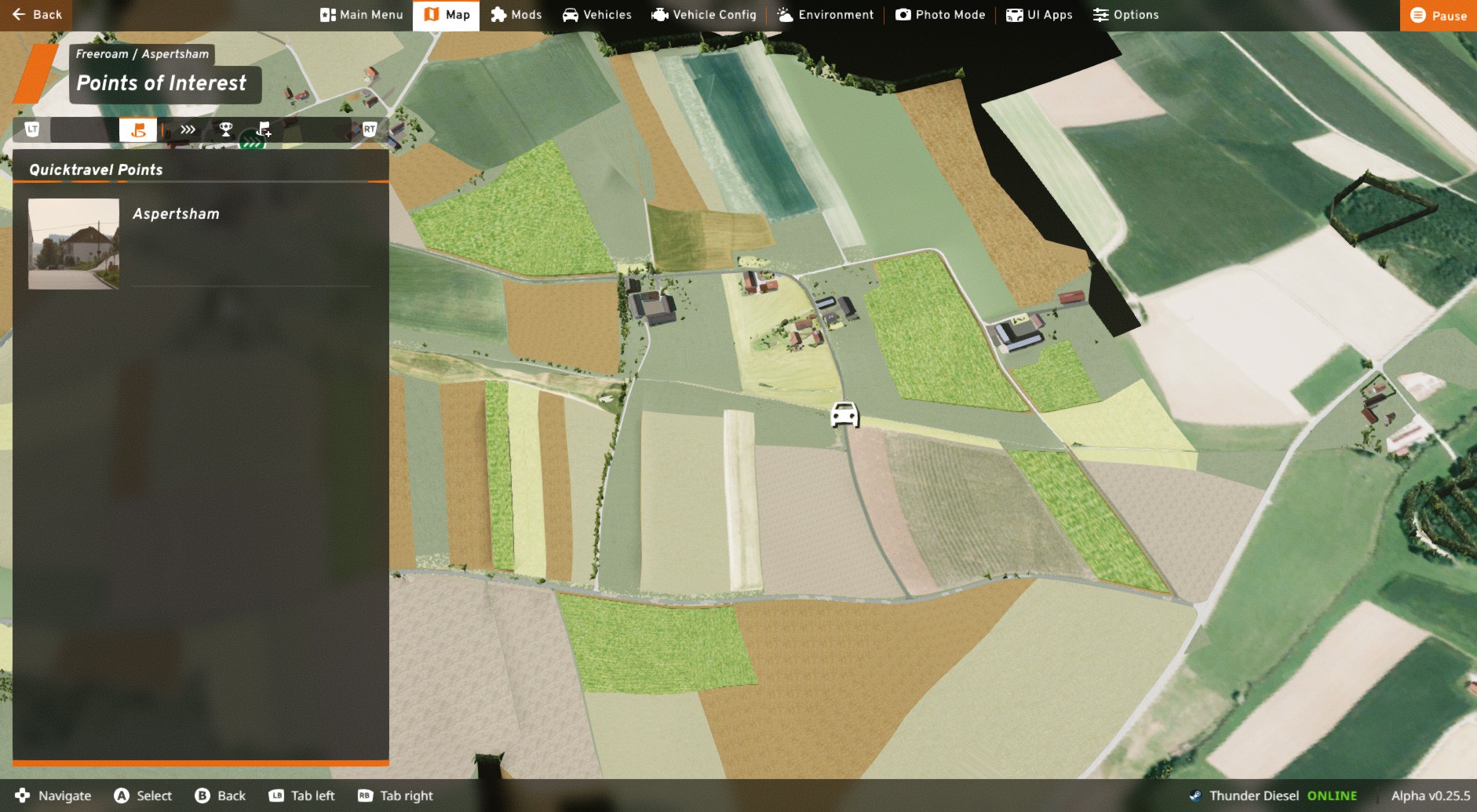The height and width of the screenshot is (812, 1477).
Task: Click the LT previous filter icon
Action: coord(32,129)
